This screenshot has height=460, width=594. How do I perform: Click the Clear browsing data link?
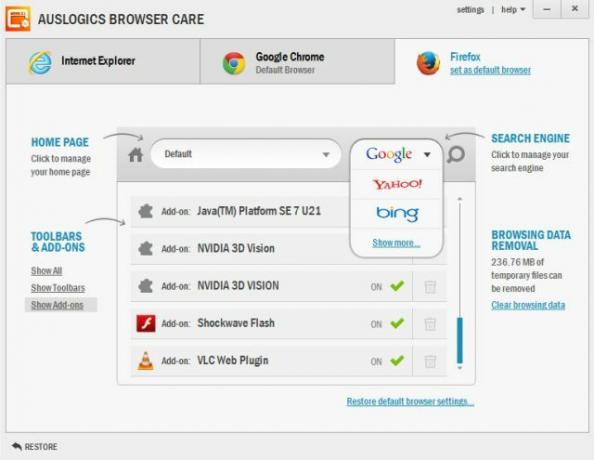click(528, 305)
